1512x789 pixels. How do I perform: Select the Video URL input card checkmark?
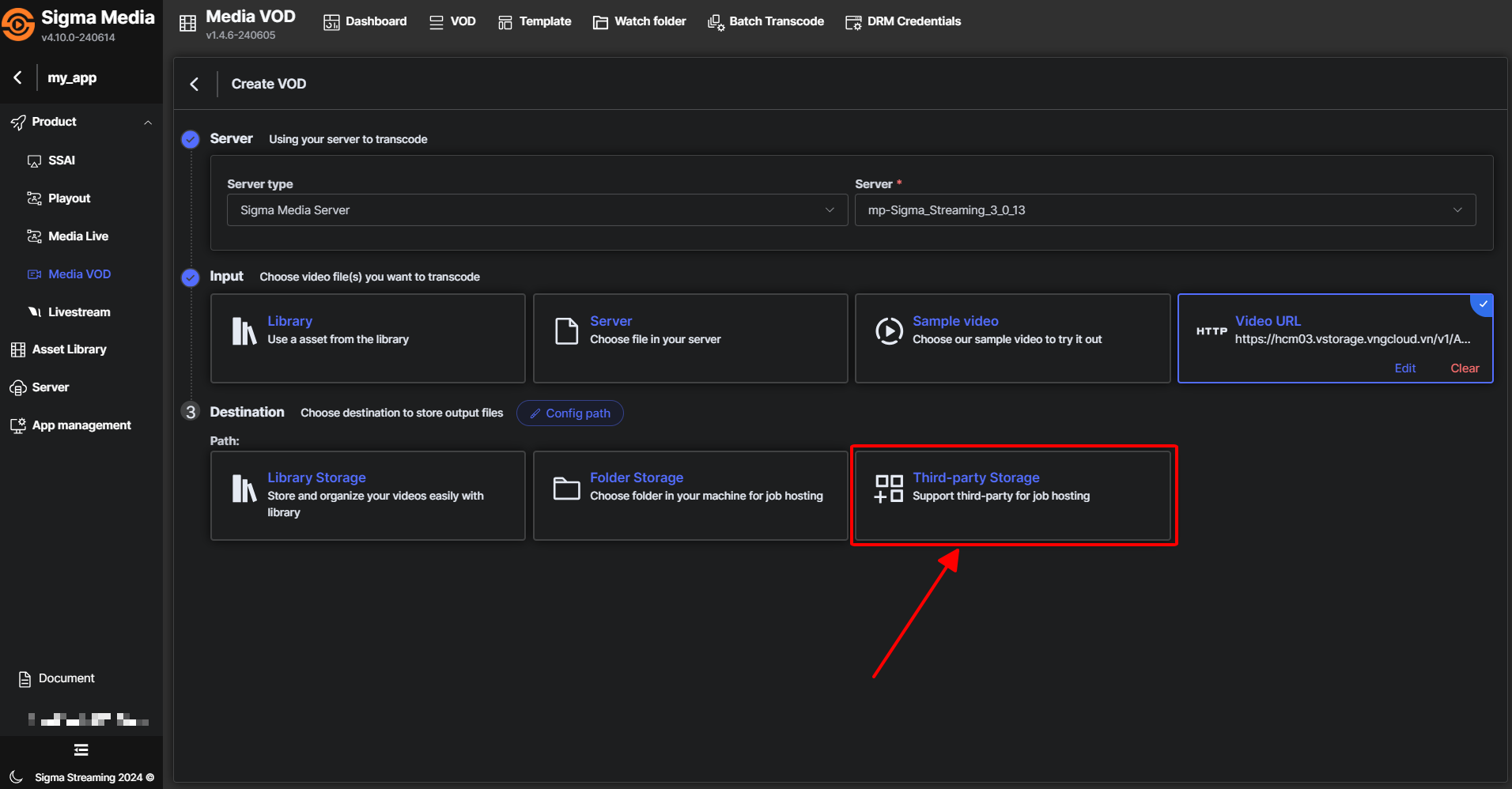point(1483,304)
